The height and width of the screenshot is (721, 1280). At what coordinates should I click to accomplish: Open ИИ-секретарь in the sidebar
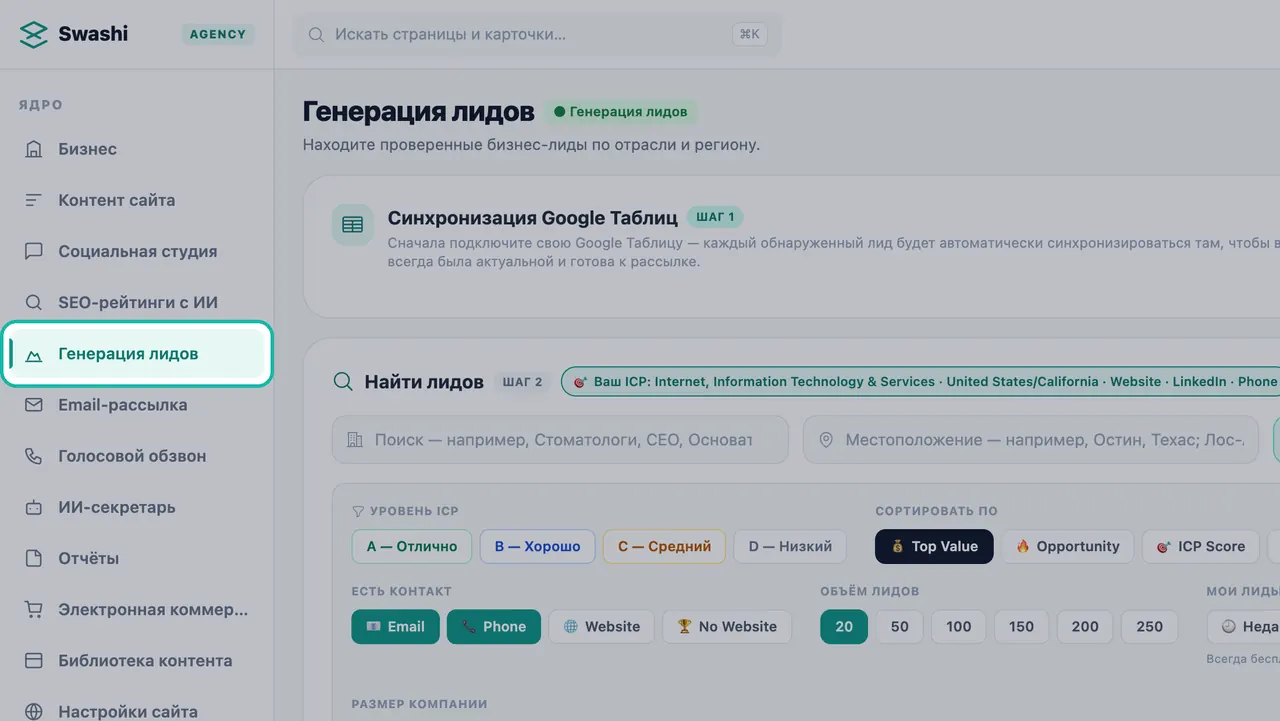(x=137, y=507)
